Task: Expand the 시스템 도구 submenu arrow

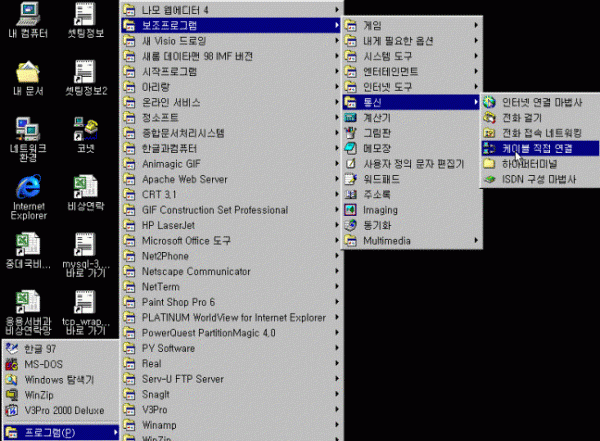Action: tap(476, 56)
